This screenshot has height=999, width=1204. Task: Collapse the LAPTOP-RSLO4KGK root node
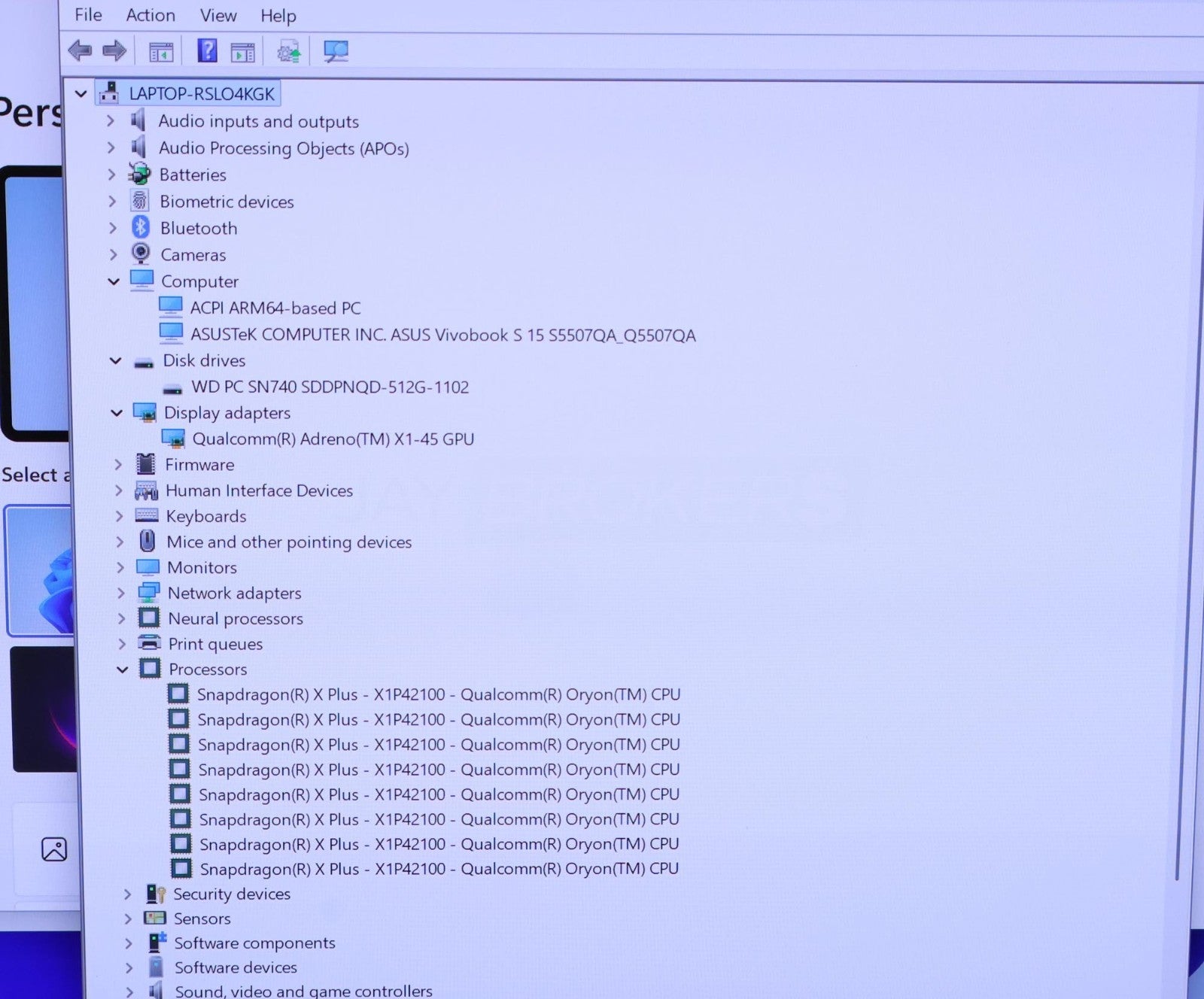click(81, 94)
